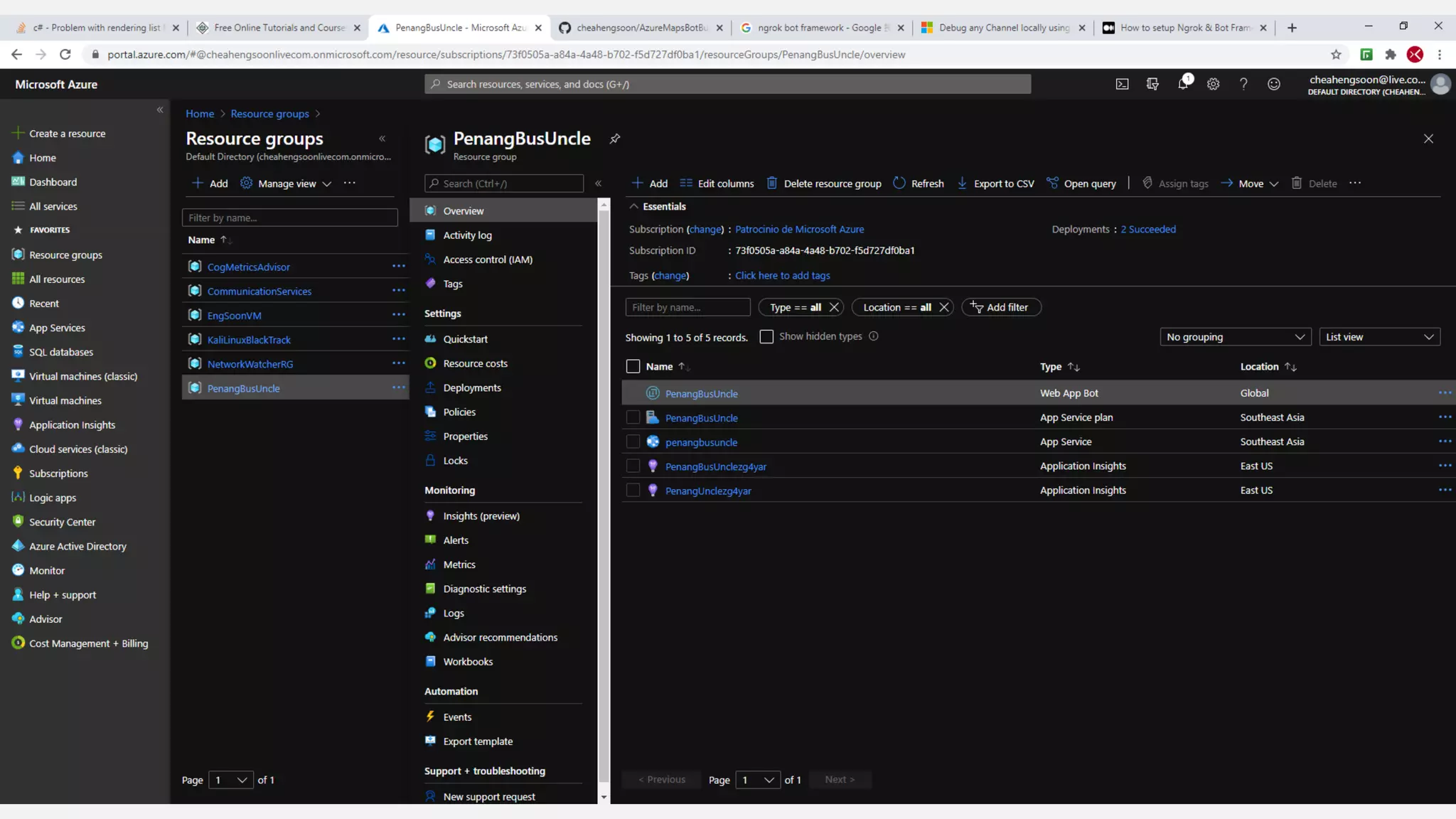Open Azure Cloud Shell icon
Screen dimensions: 1456x819
point(1122,84)
